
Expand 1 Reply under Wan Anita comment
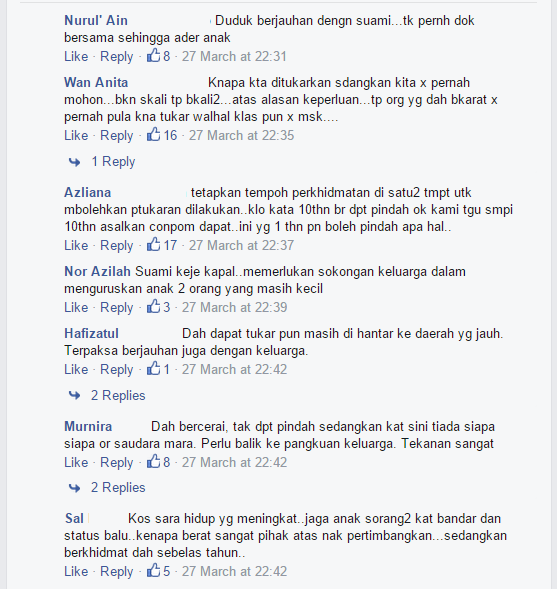[113, 162]
